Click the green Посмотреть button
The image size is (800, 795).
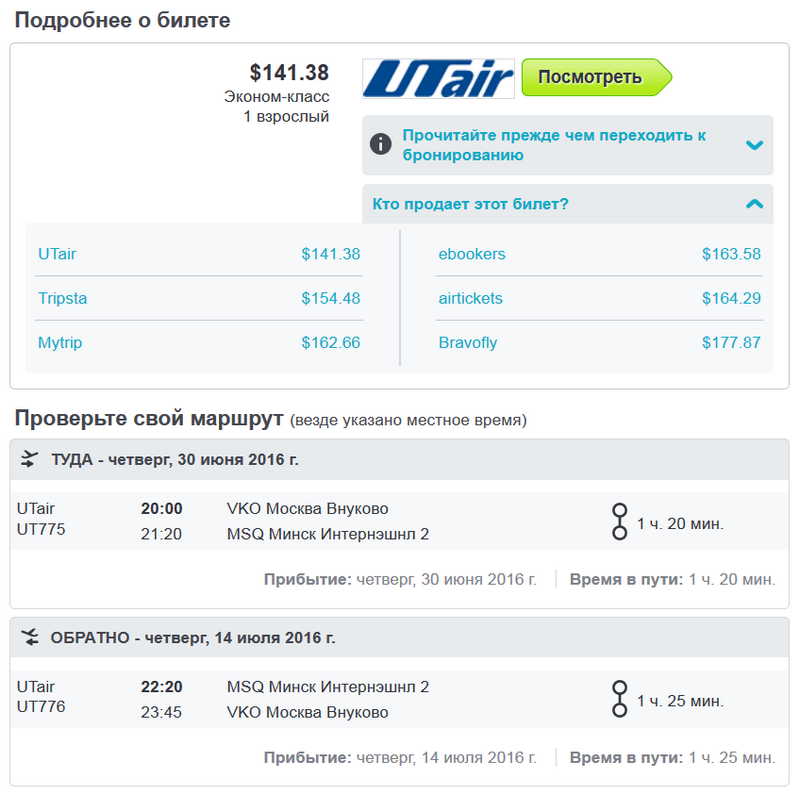click(x=596, y=77)
